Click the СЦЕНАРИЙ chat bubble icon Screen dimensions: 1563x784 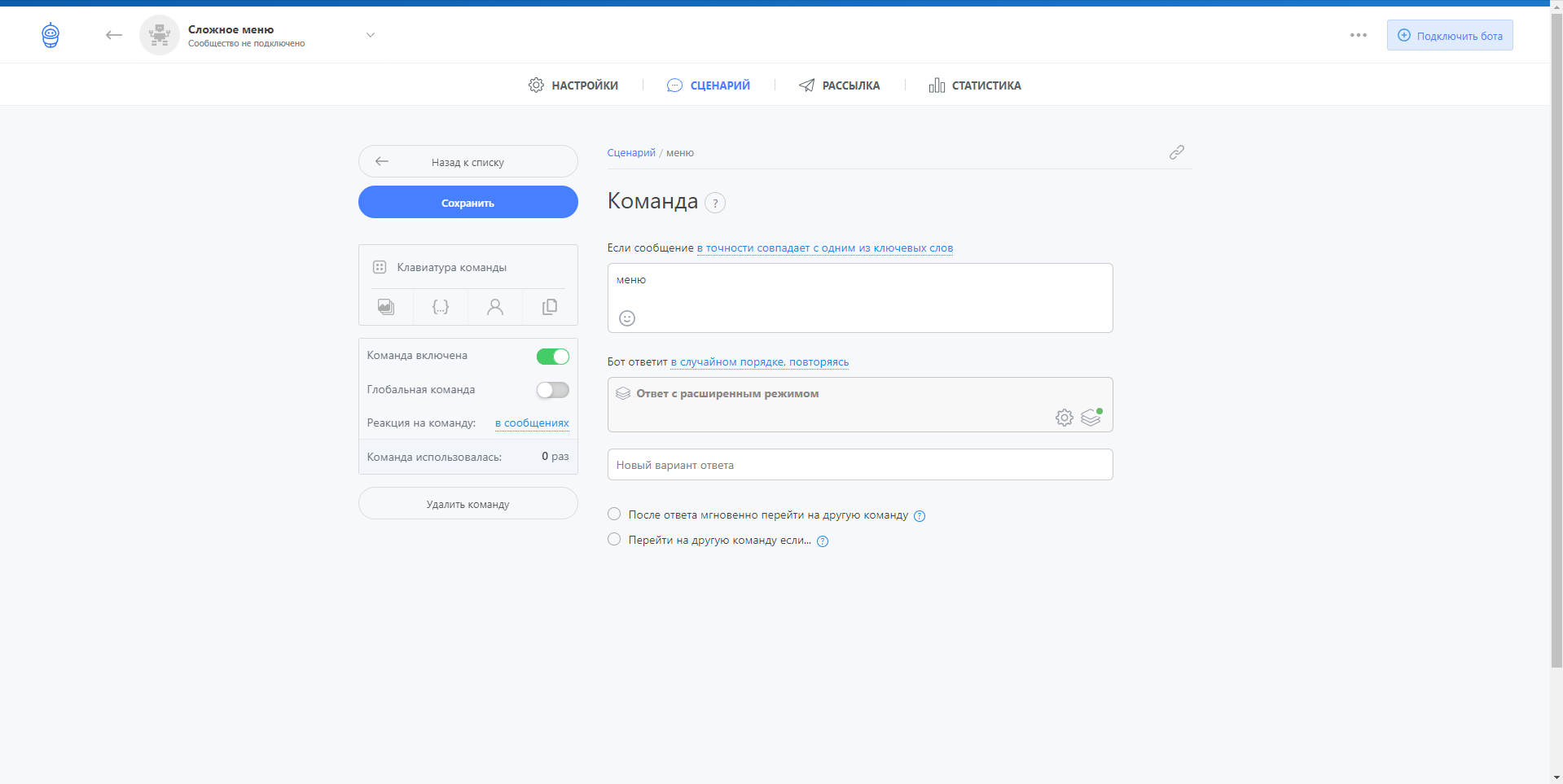point(674,85)
